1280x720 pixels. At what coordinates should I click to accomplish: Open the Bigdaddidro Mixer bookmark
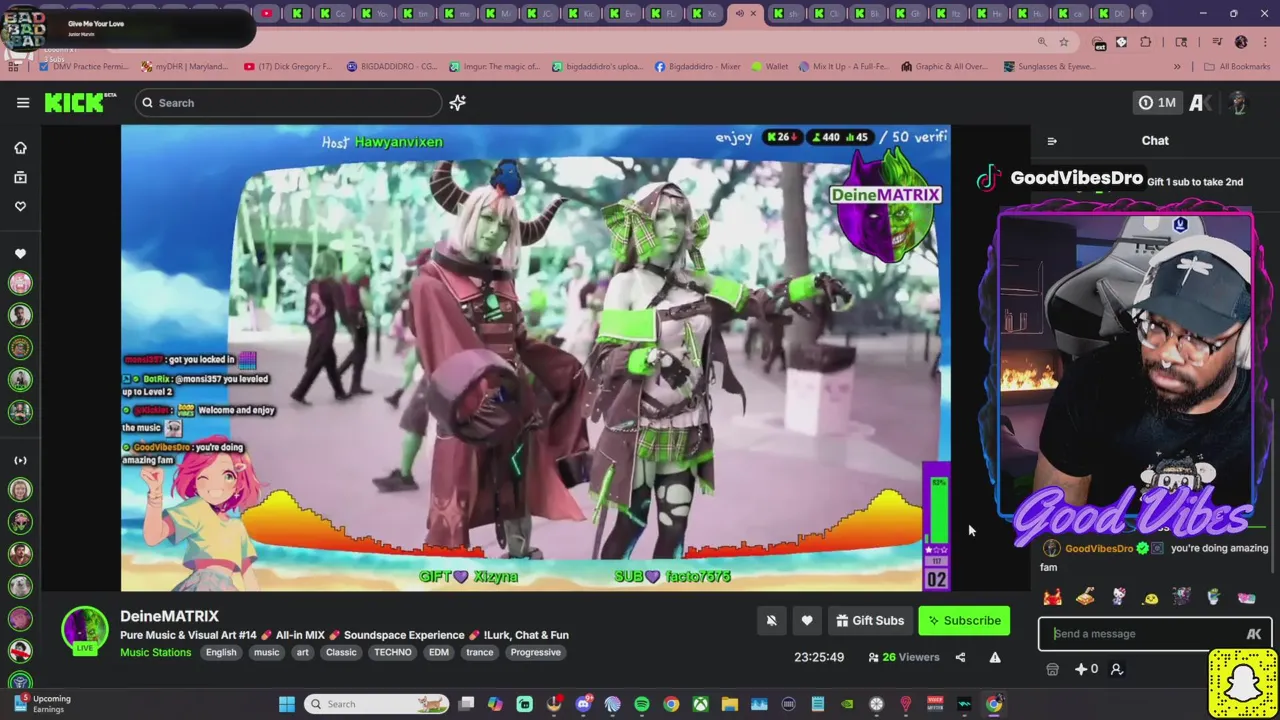[x=697, y=66]
